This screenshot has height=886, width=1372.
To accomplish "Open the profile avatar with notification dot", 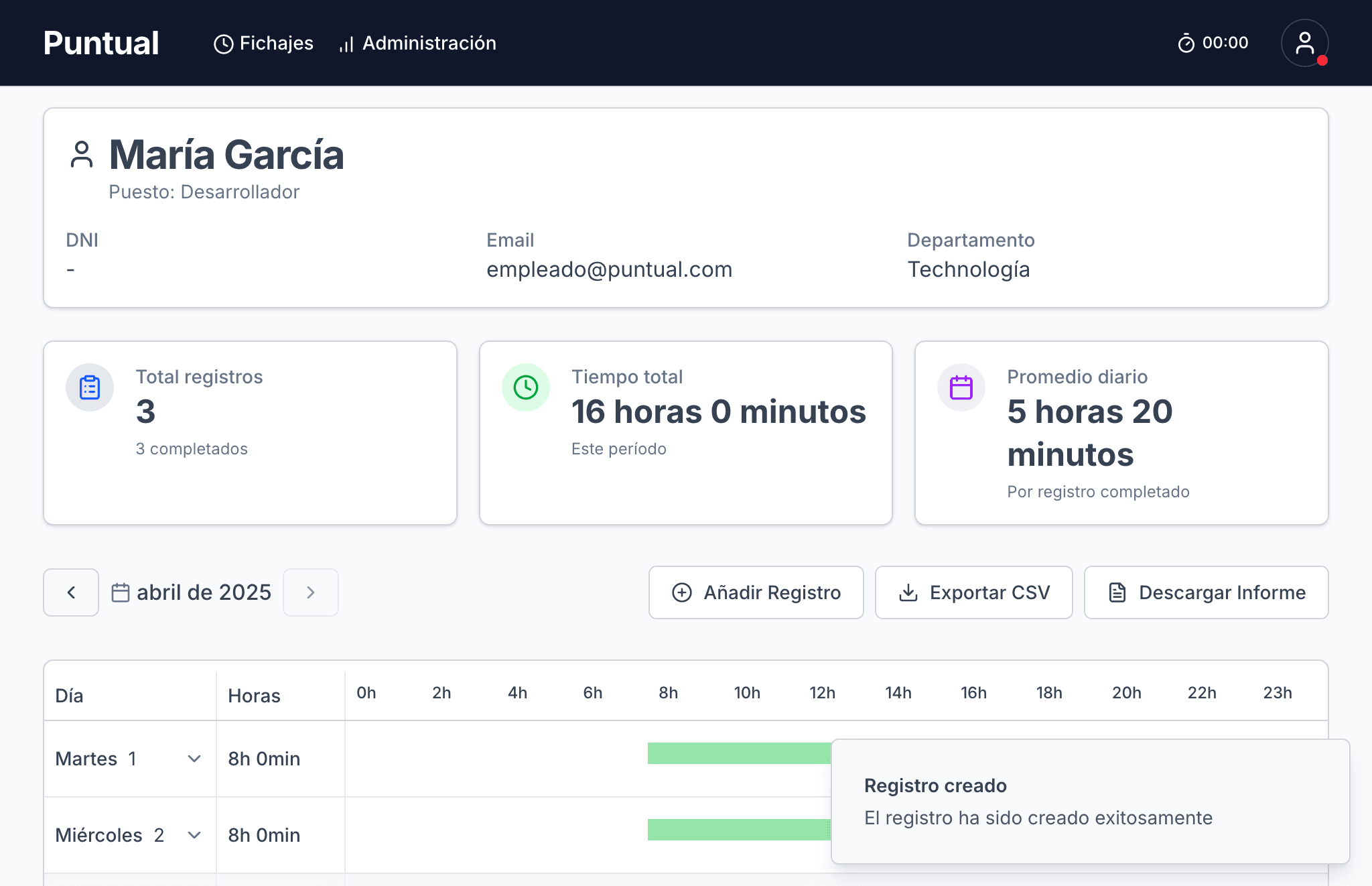I will click(1304, 43).
